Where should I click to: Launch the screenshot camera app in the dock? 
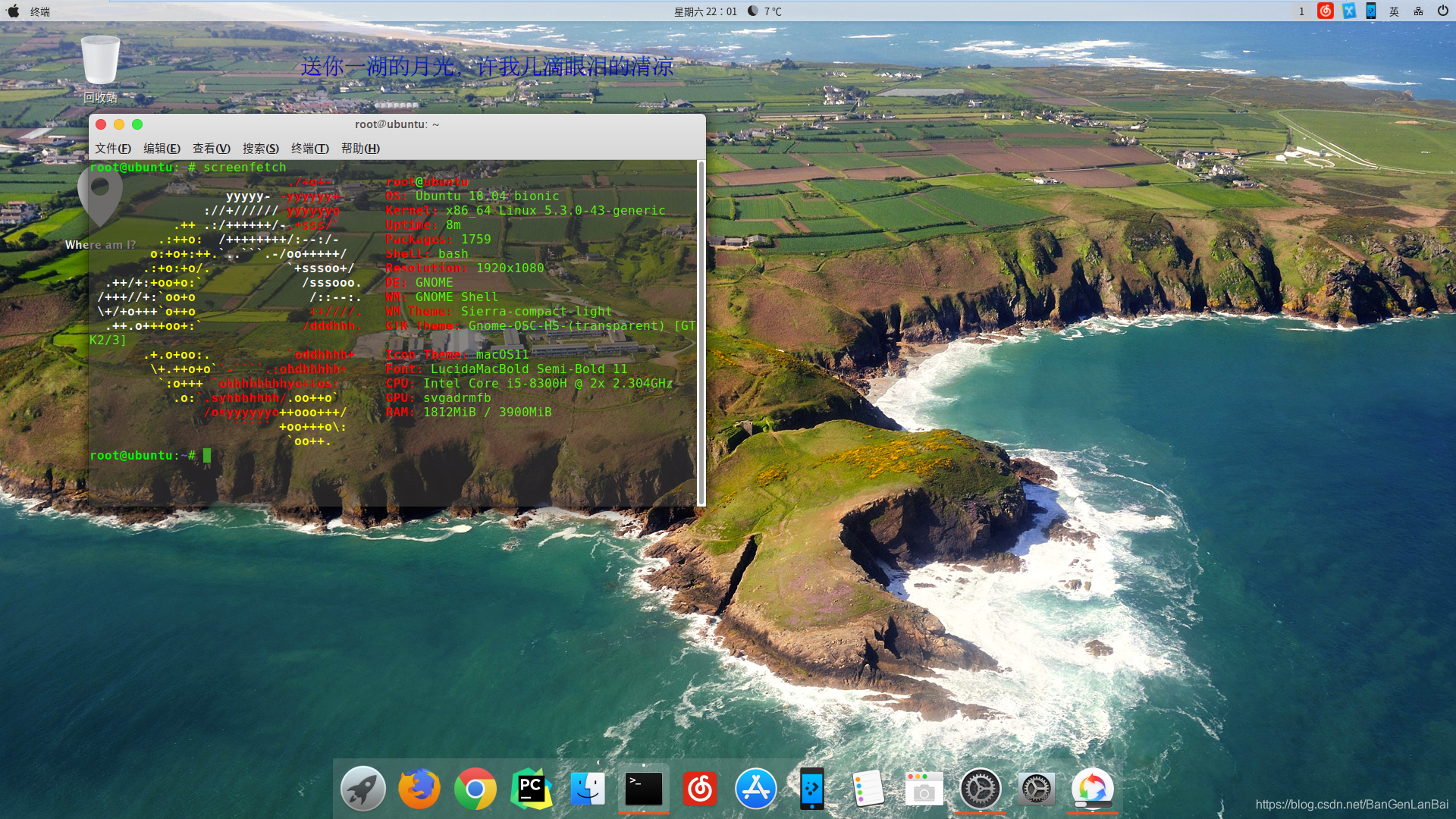924,789
